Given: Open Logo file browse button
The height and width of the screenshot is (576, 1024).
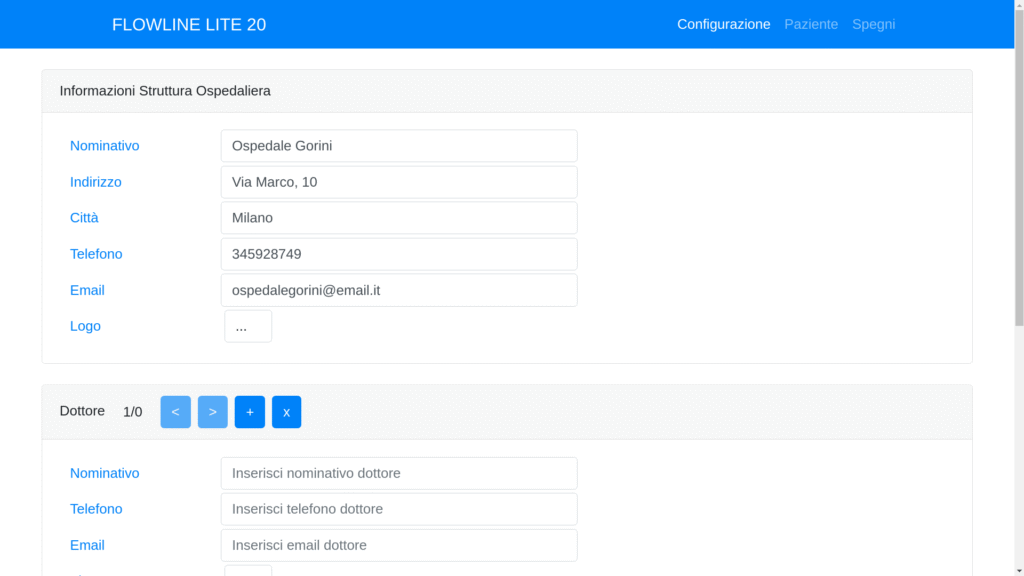Looking at the screenshot, I should 248,326.
